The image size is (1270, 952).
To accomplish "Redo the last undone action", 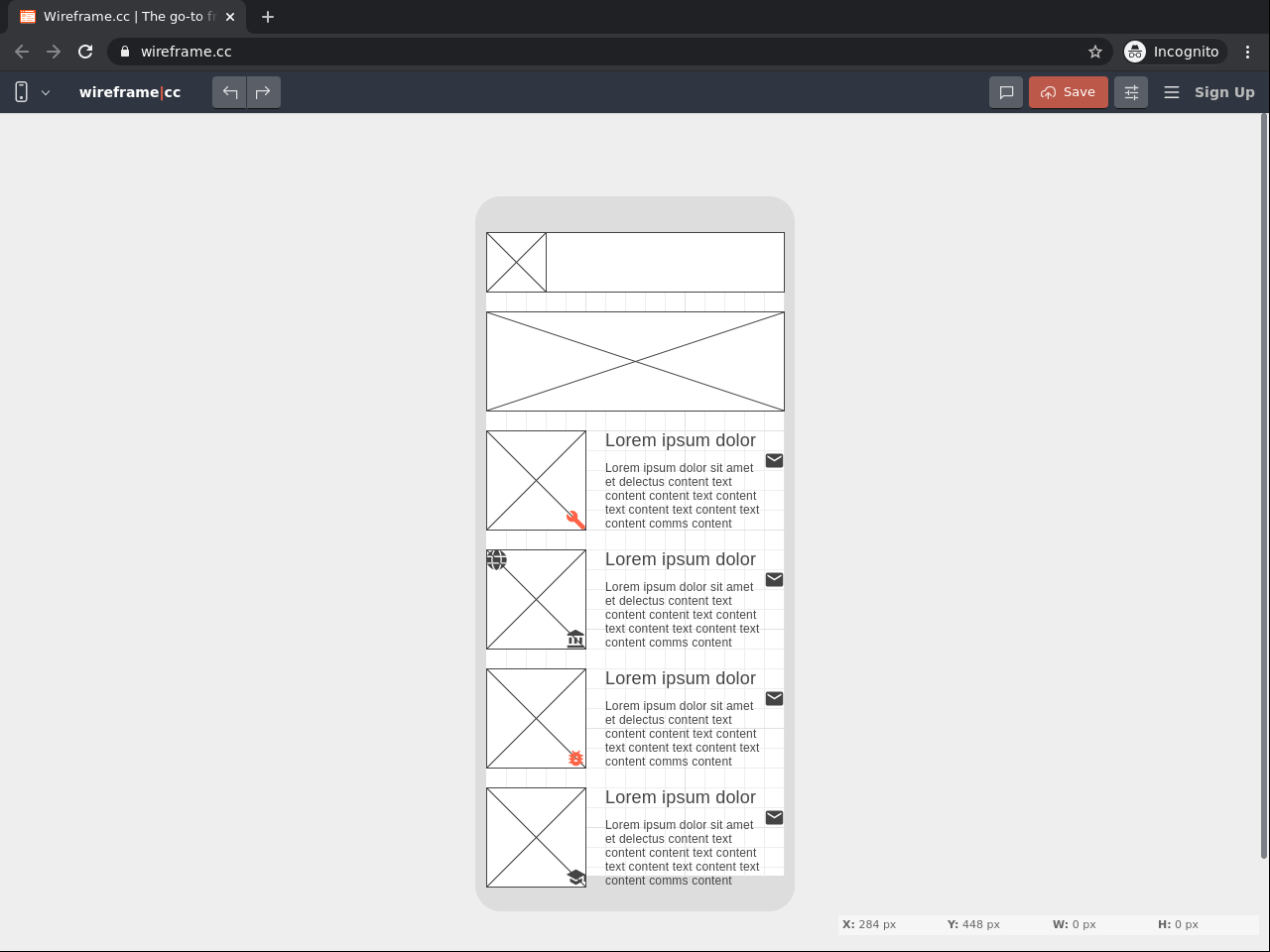I will click(x=264, y=92).
